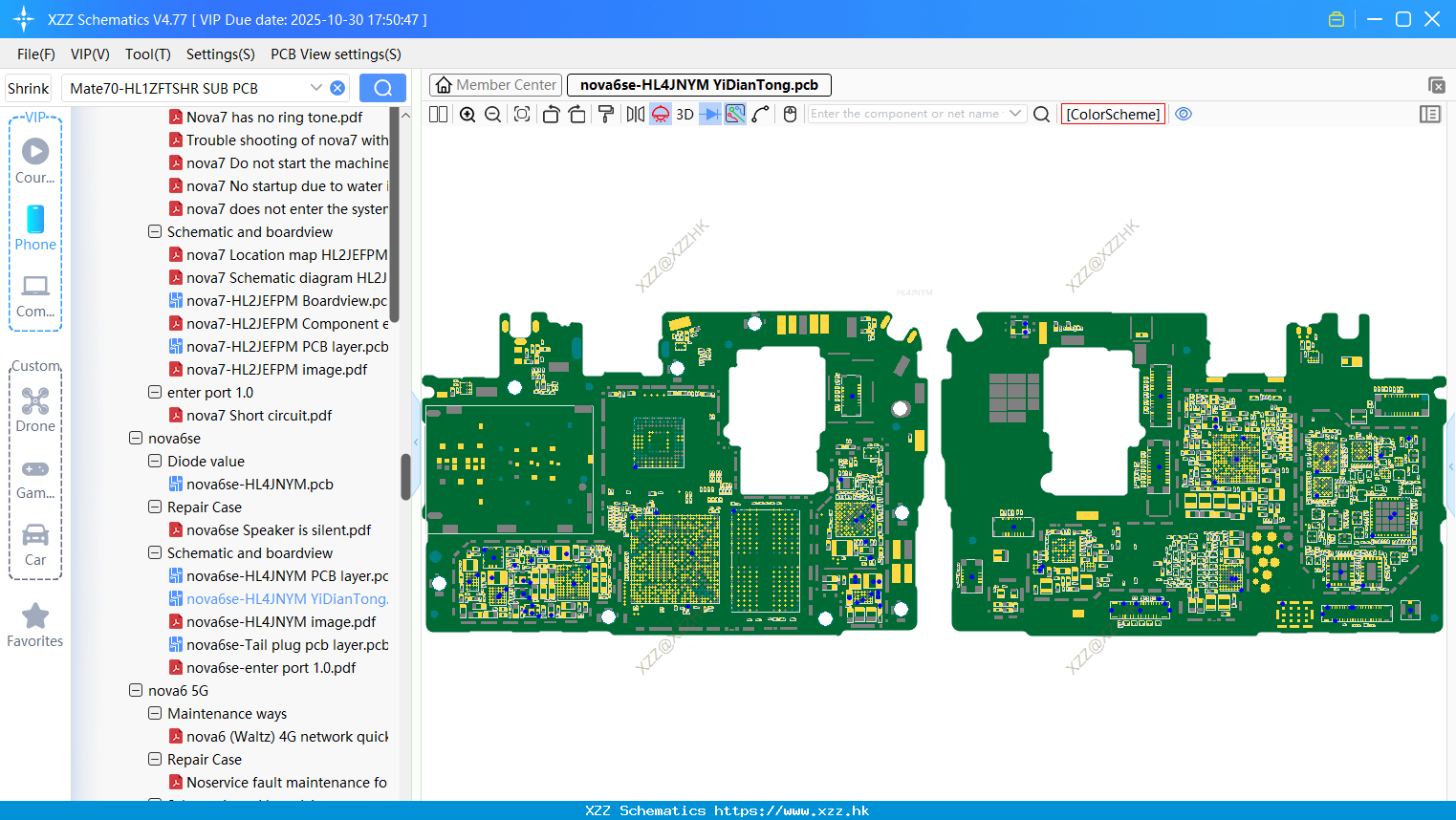Click the mouse settings icon
This screenshot has height=820, width=1456.
tap(790, 114)
